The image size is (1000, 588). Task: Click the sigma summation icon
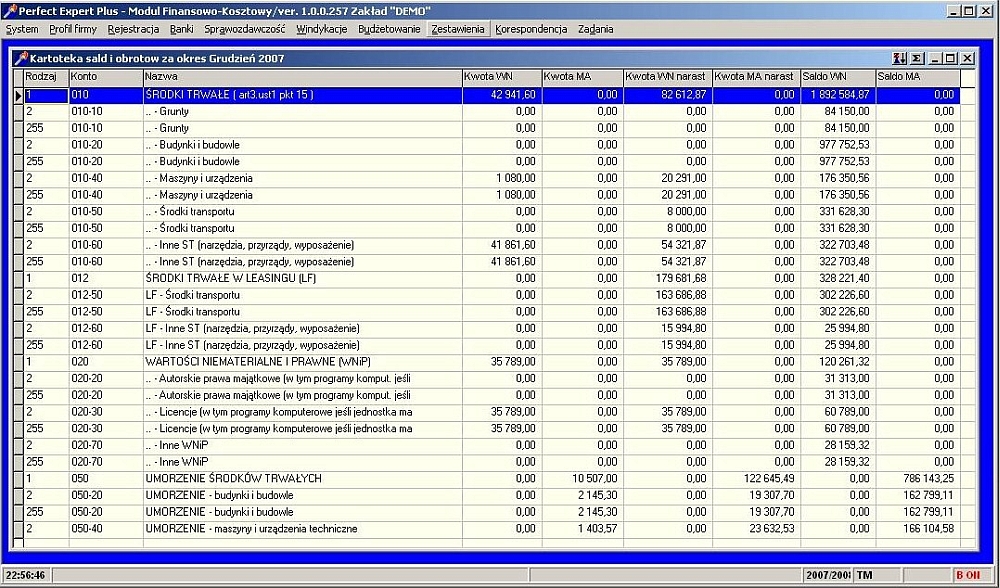pyautogui.click(x=917, y=59)
